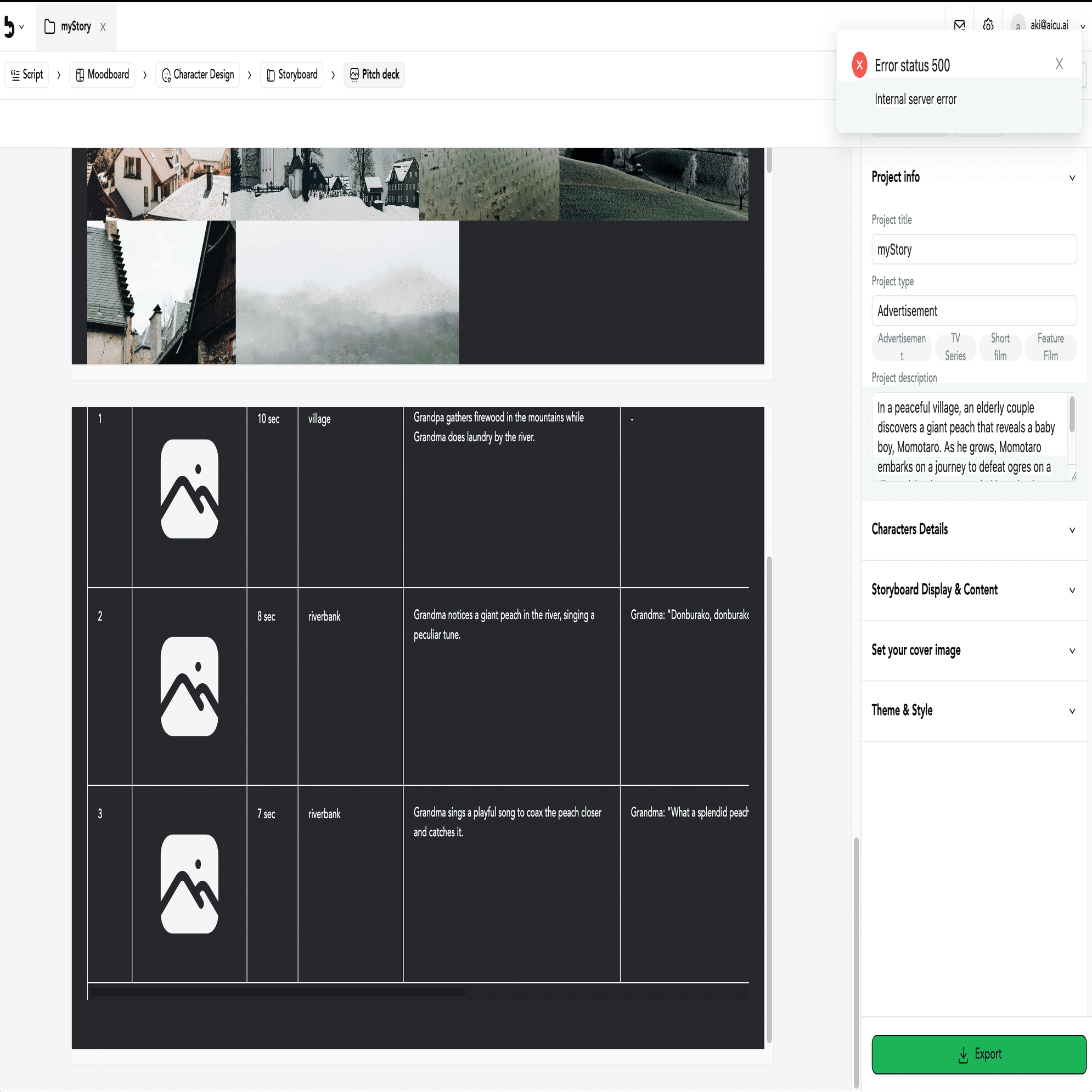This screenshot has width=1092, height=1092.
Task: Expand the Characters Details section
Action: click(974, 530)
